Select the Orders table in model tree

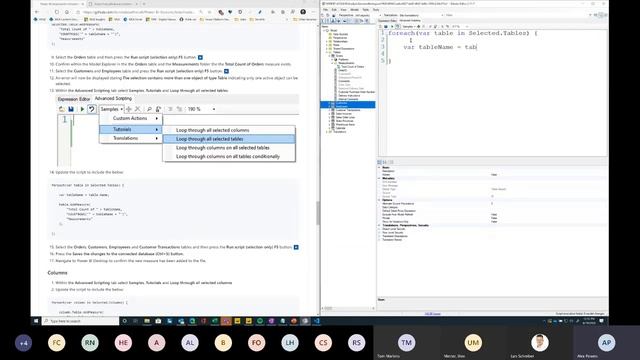pos(339,56)
